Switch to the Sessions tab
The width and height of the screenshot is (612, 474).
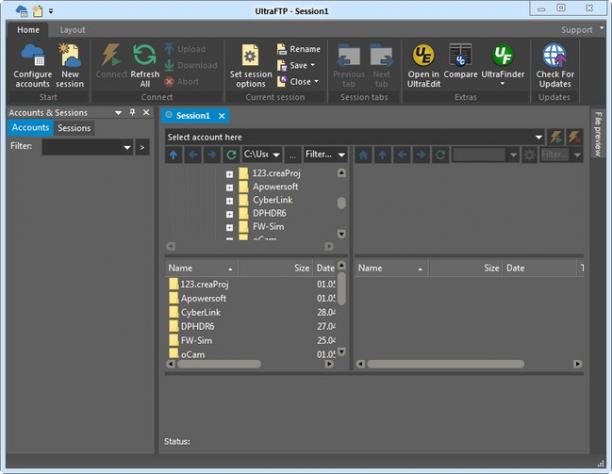pyautogui.click(x=74, y=128)
